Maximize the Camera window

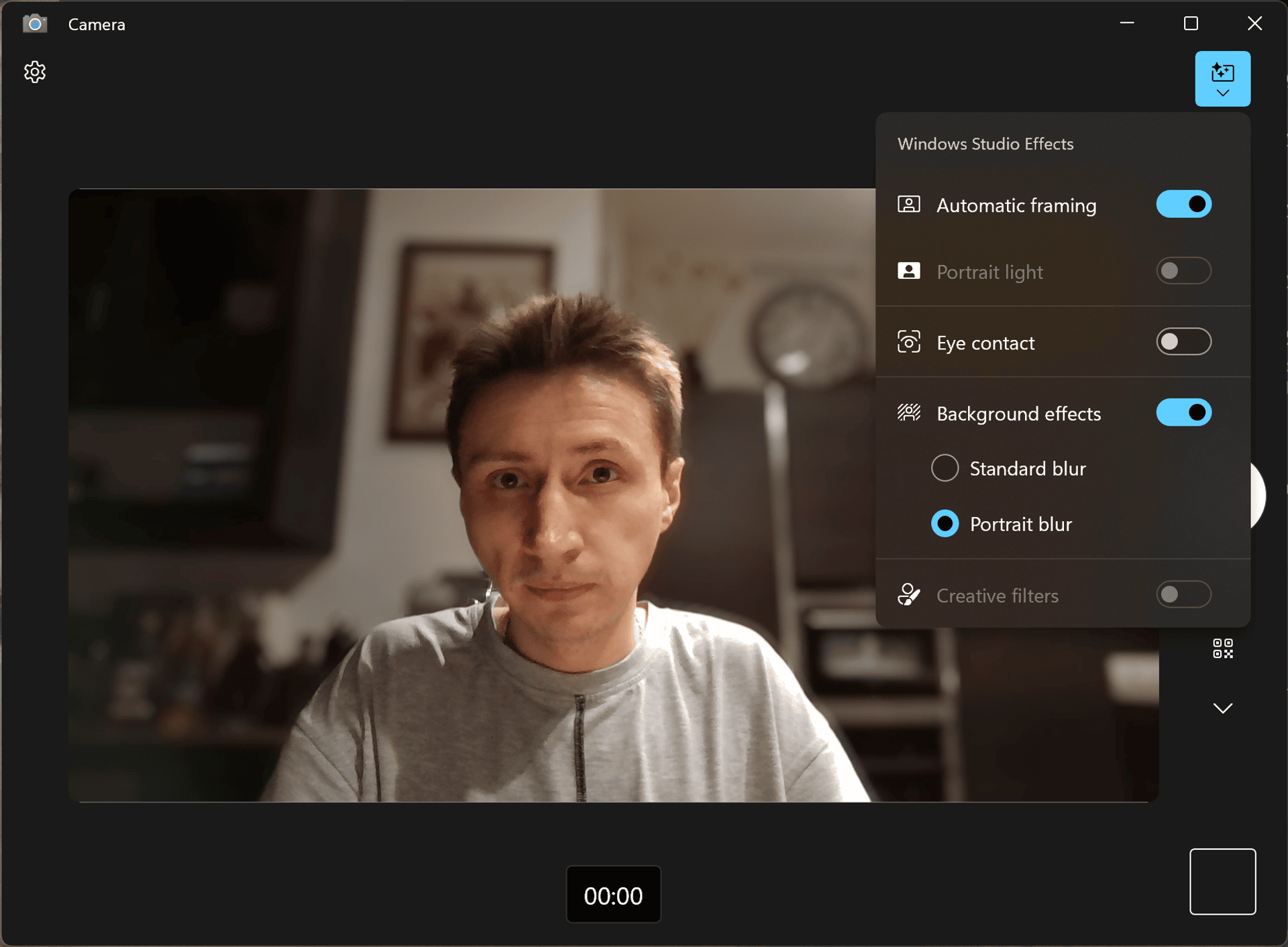[x=1191, y=23]
